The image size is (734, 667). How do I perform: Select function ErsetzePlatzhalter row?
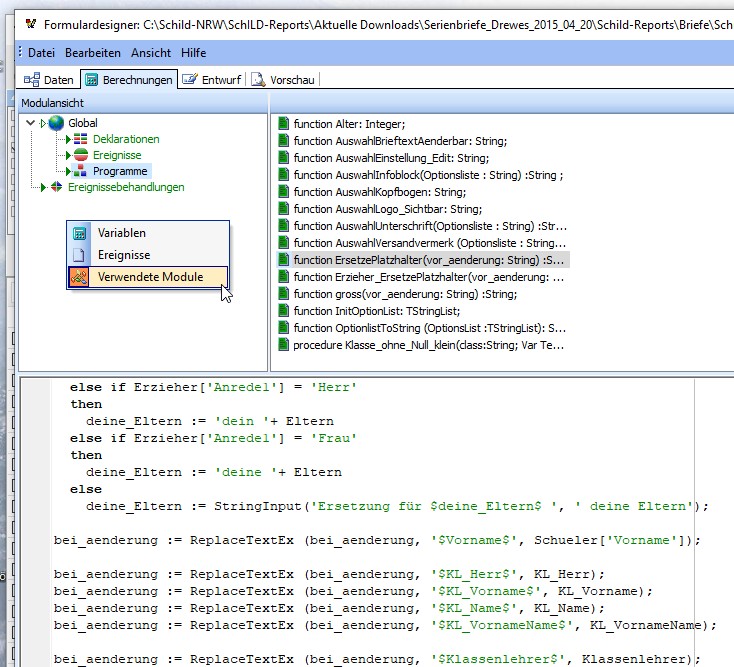[423, 260]
